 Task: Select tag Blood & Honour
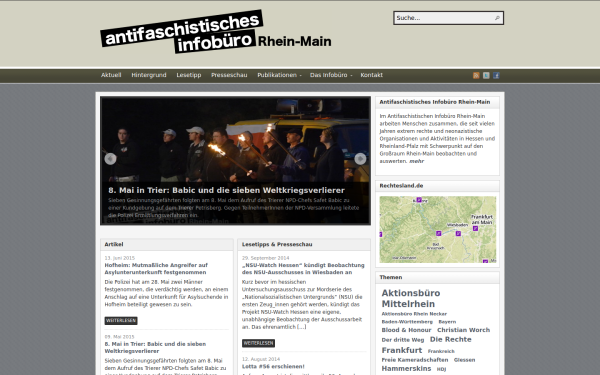point(406,330)
